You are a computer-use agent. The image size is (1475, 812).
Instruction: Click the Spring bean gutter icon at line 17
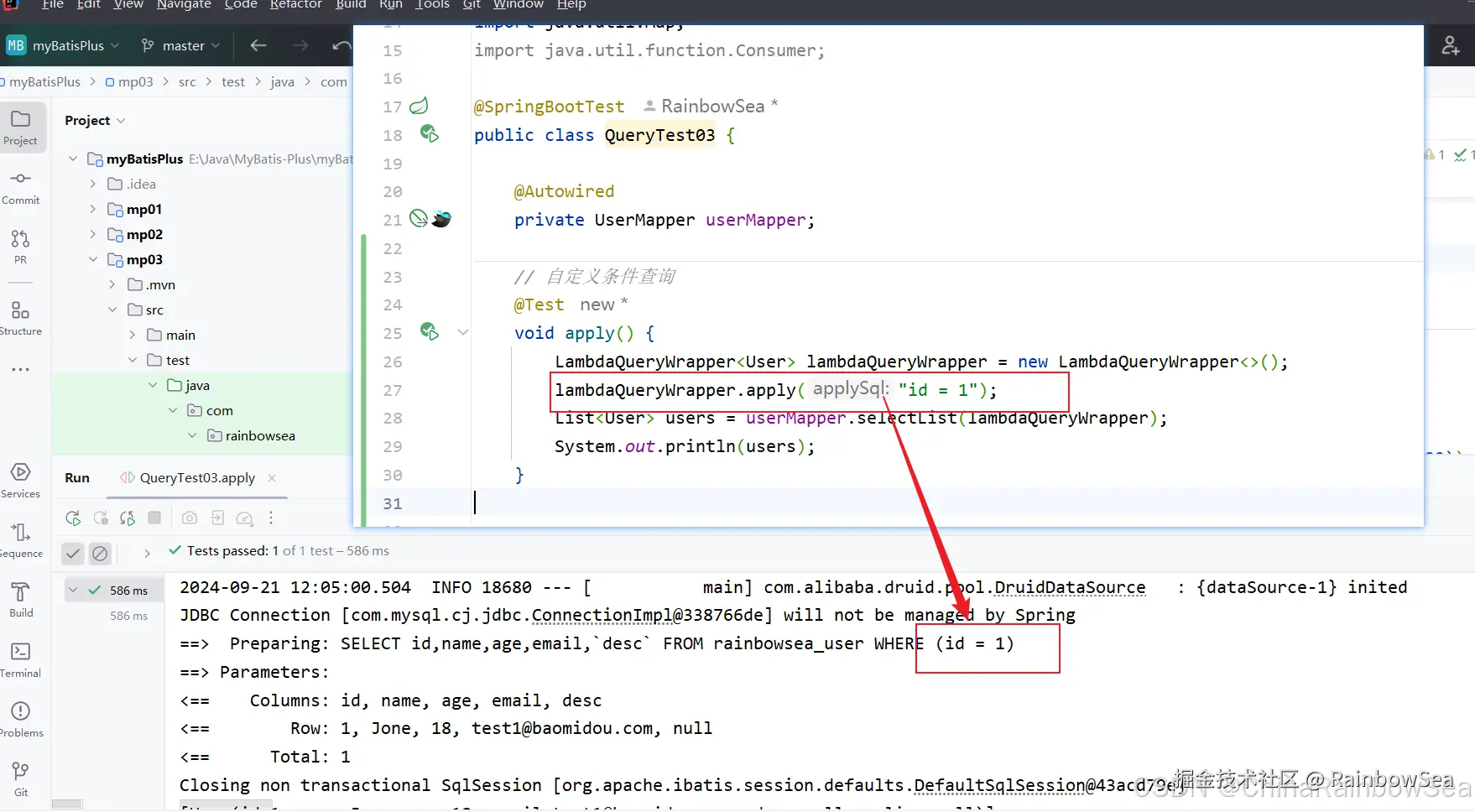(419, 106)
